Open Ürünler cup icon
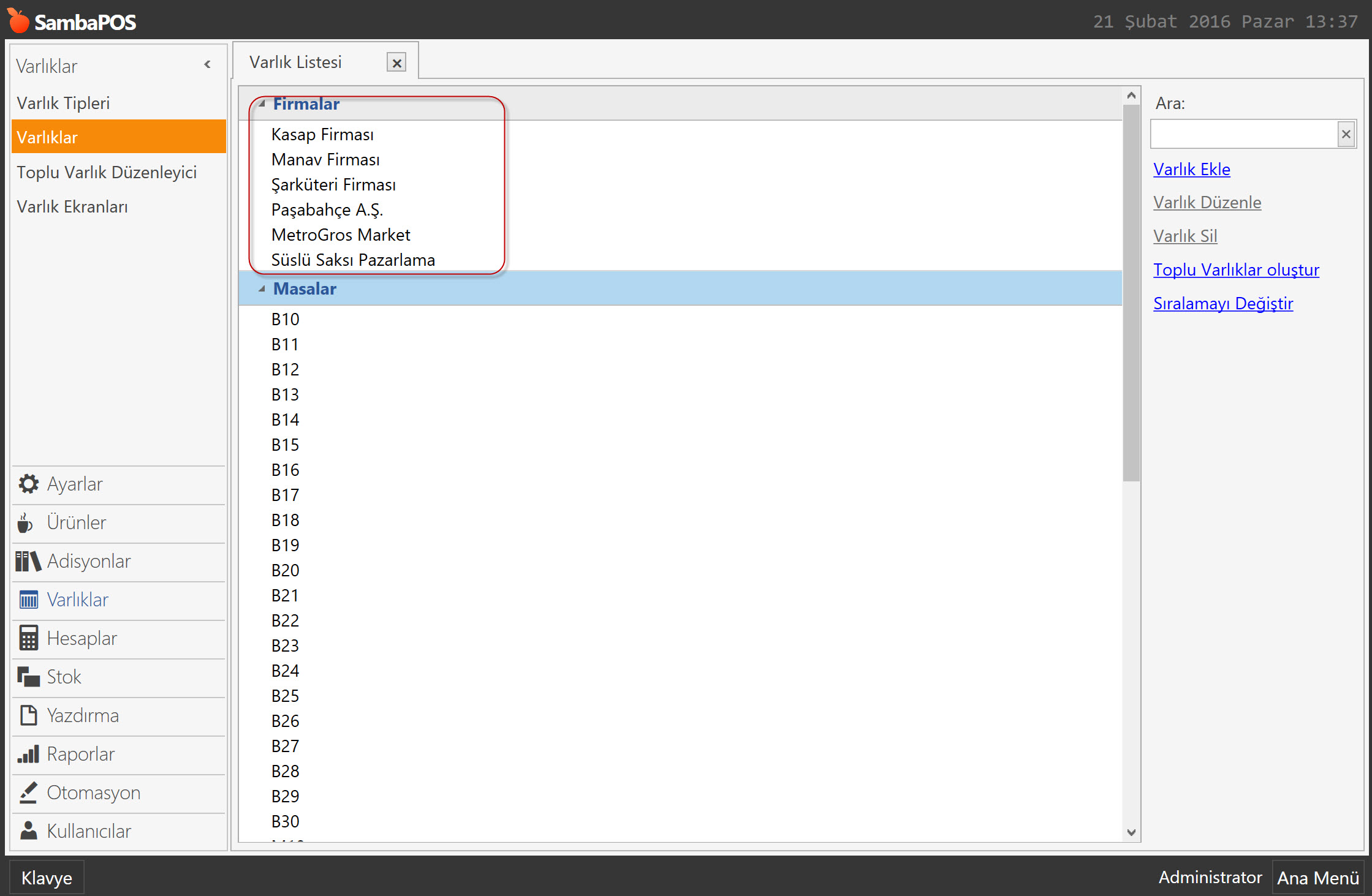 coord(25,522)
